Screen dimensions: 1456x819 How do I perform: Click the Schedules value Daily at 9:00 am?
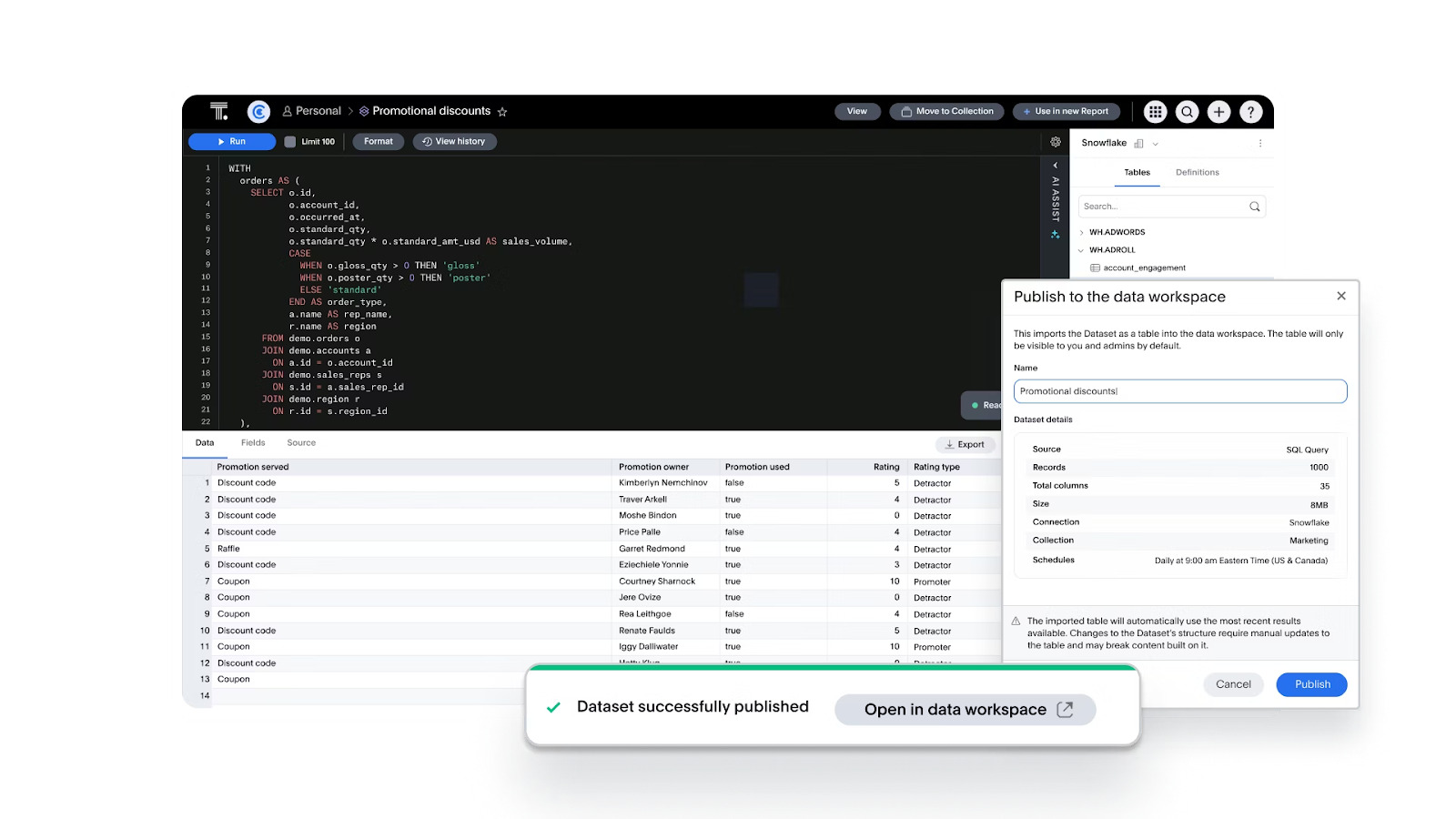click(x=1241, y=561)
